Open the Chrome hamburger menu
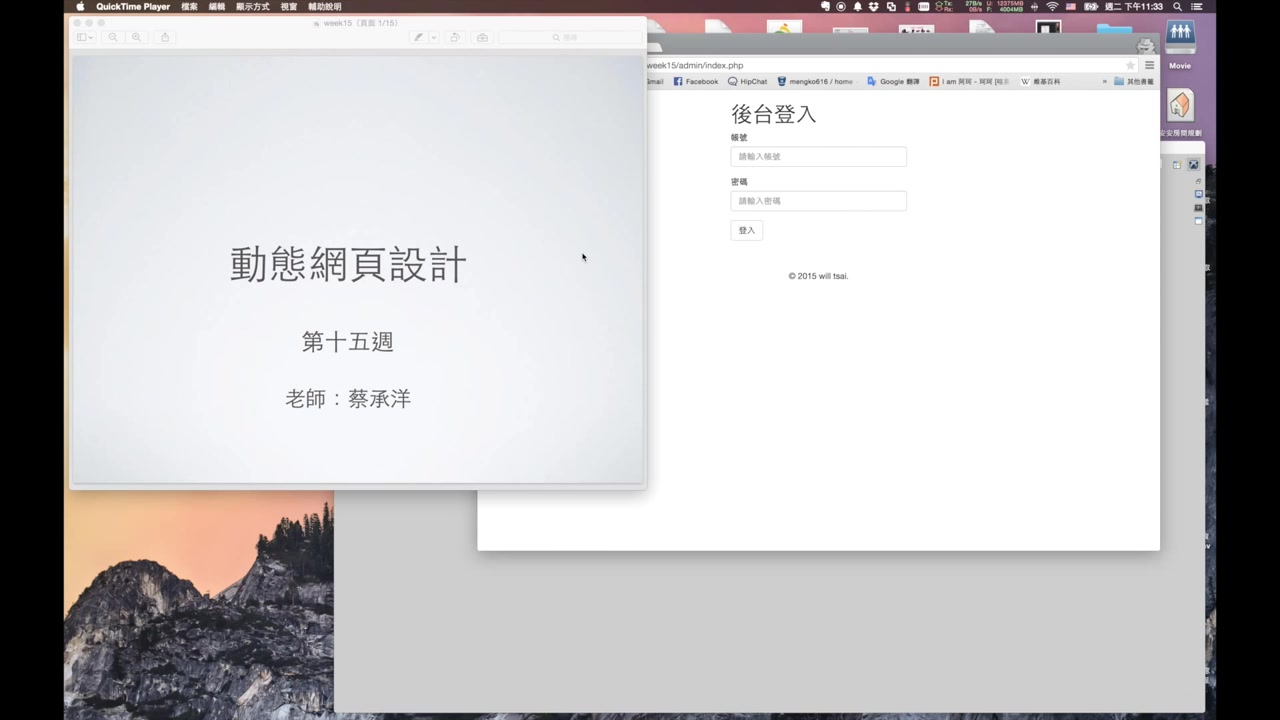 click(1149, 65)
